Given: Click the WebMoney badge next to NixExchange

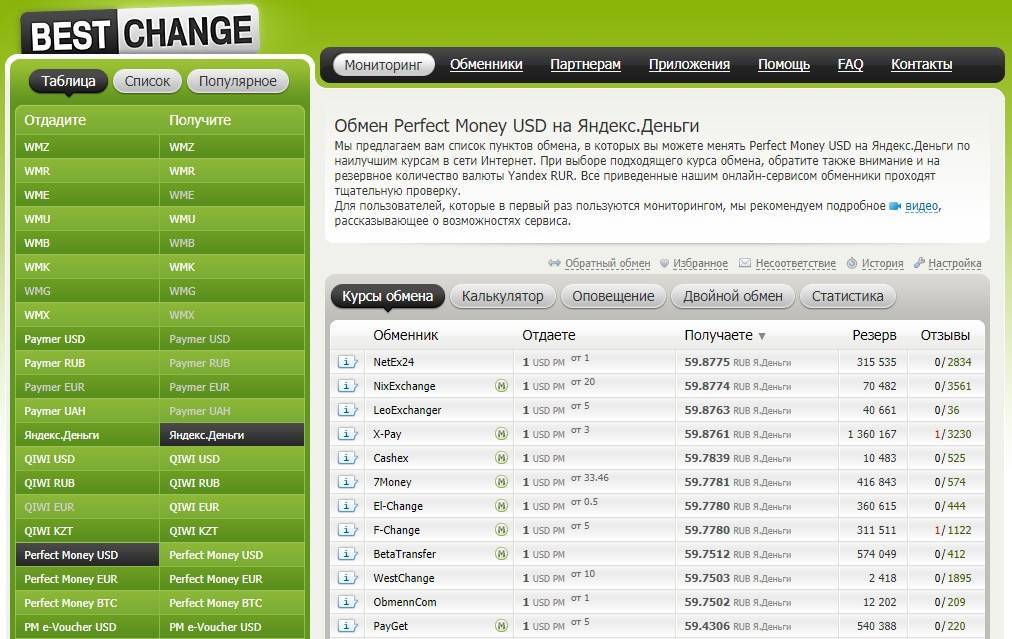Looking at the screenshot, I should pyautogui.click(x=501, y=386).
